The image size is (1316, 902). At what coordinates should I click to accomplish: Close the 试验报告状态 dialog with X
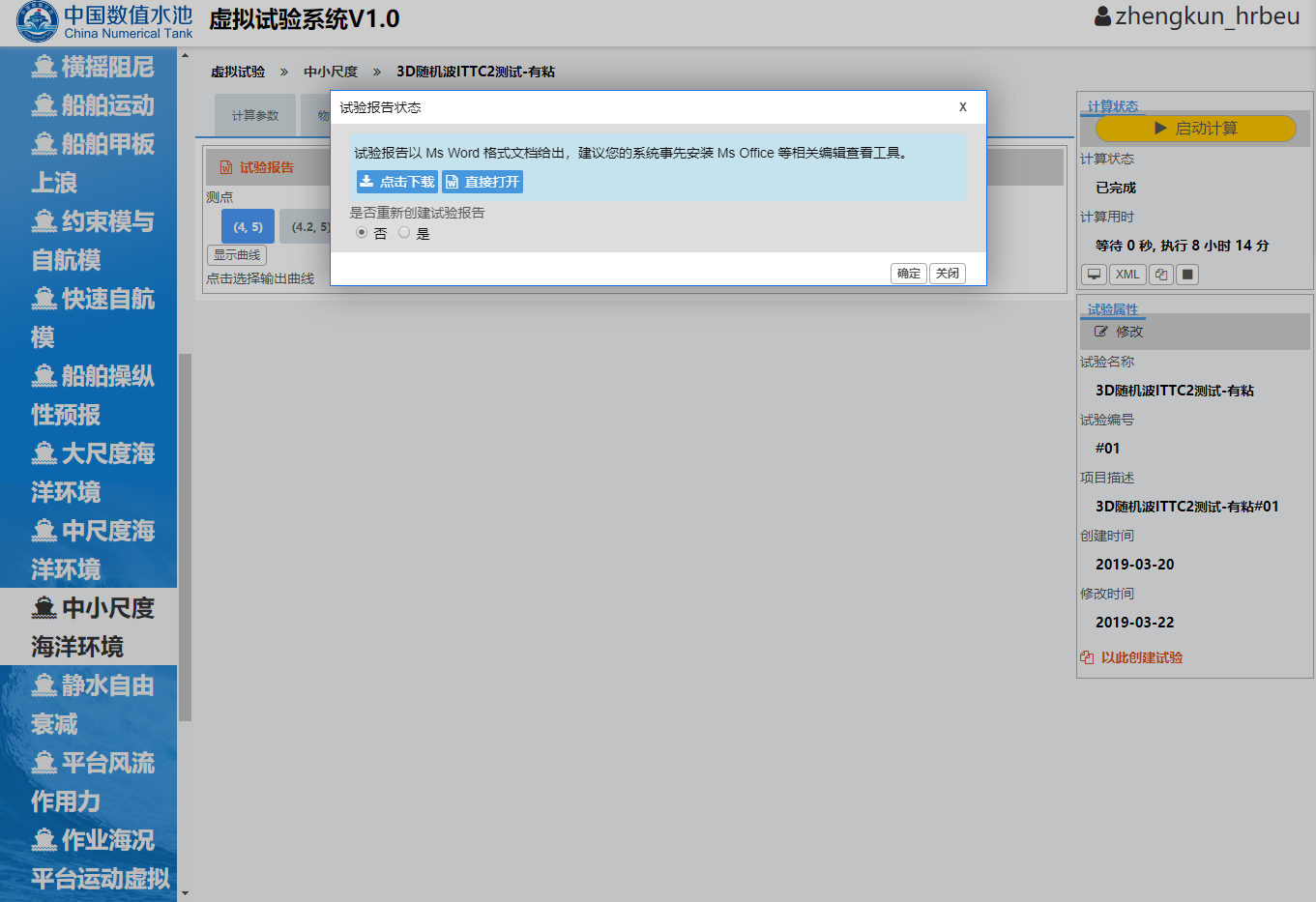tap(962, 107)
